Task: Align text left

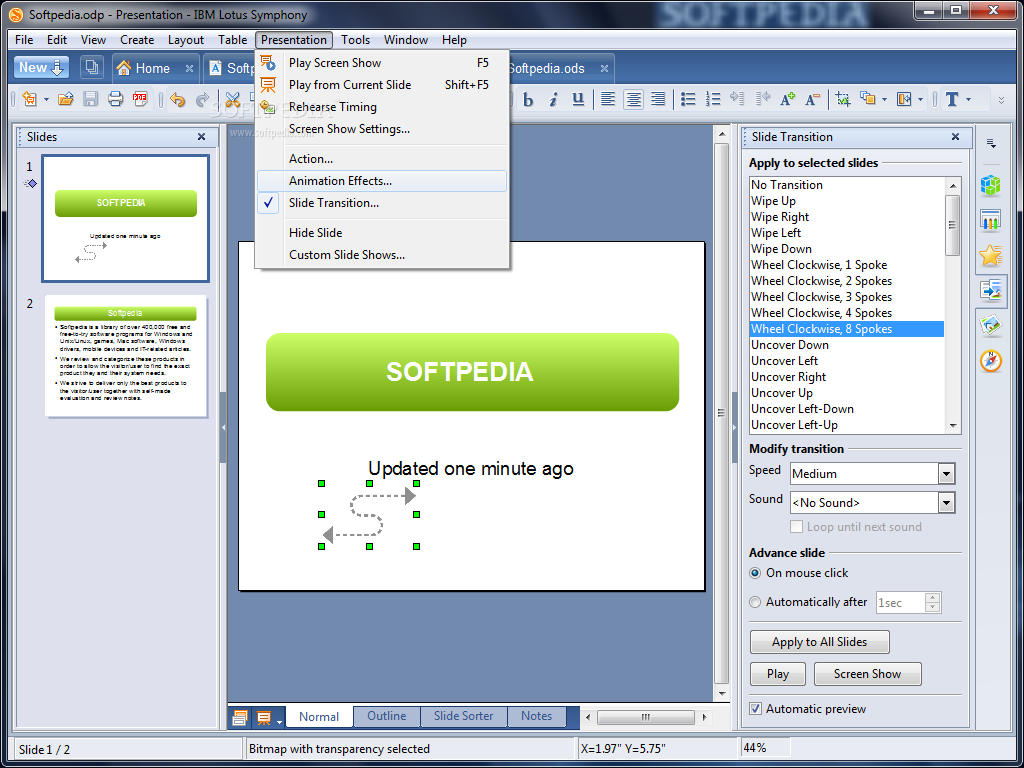Action: [x=608, y=99]
